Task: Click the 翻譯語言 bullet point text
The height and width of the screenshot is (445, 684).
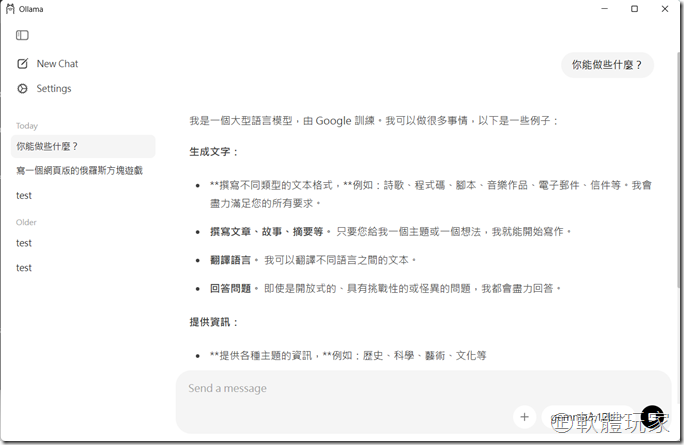Action: (x=232, y=260)
